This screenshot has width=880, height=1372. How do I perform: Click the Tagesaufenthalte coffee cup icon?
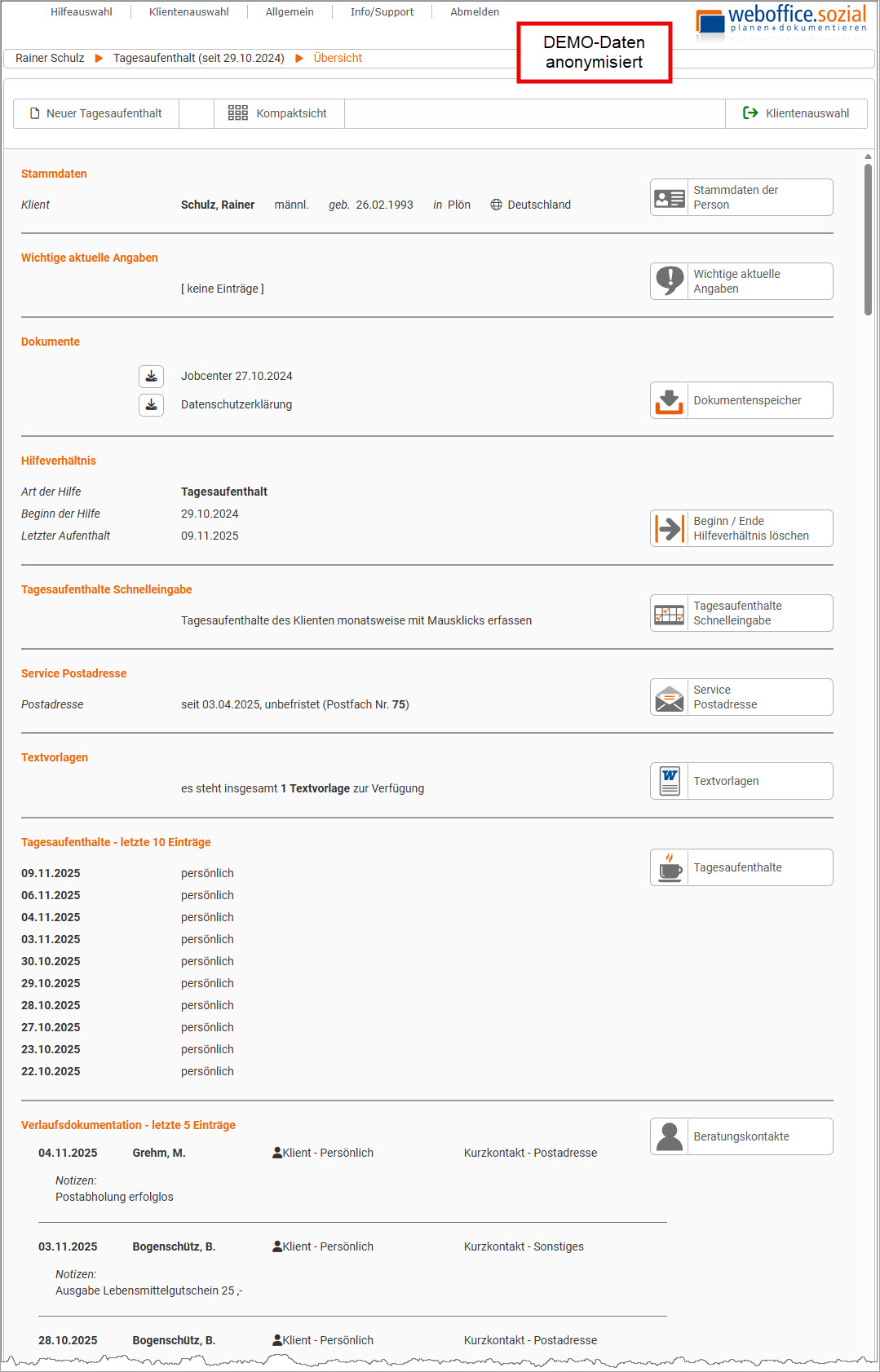tap(670, 868)
